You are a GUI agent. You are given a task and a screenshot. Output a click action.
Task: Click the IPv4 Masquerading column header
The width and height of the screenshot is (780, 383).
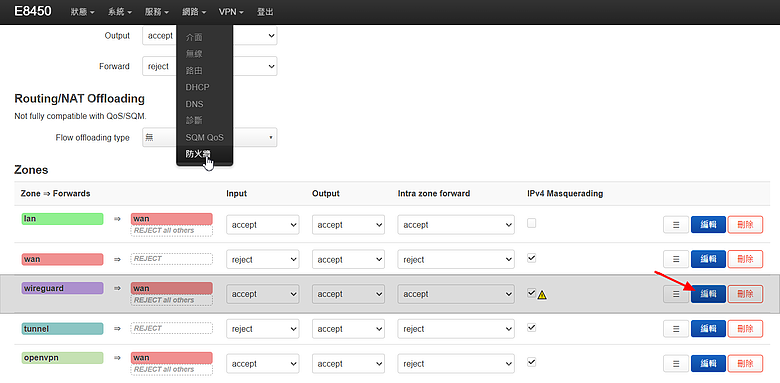[x=565, y=193]
